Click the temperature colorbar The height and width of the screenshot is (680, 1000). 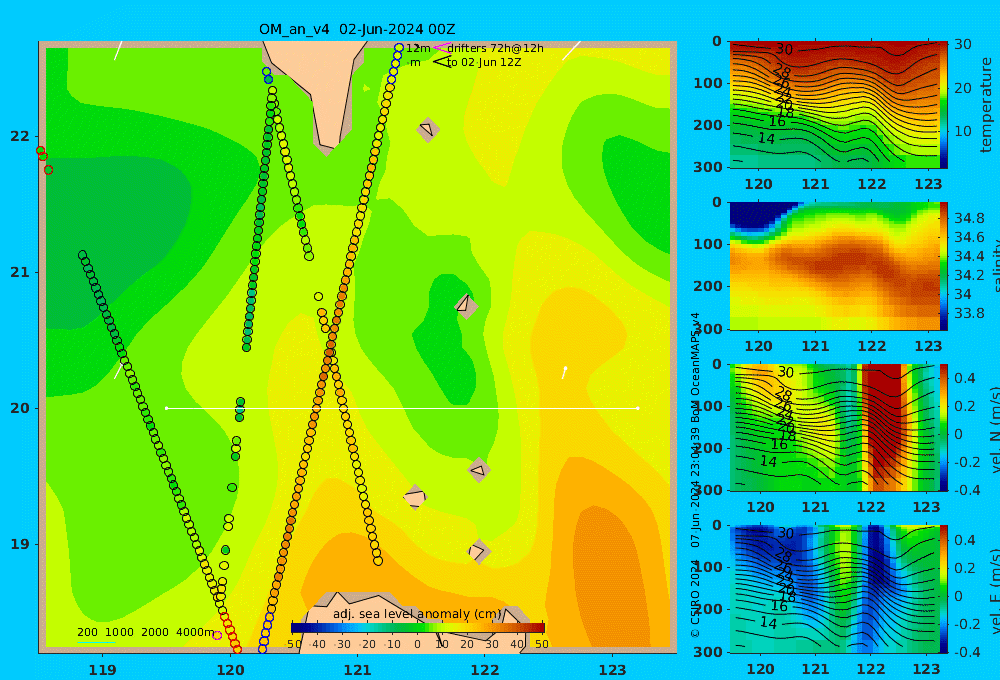coord(944,105)
